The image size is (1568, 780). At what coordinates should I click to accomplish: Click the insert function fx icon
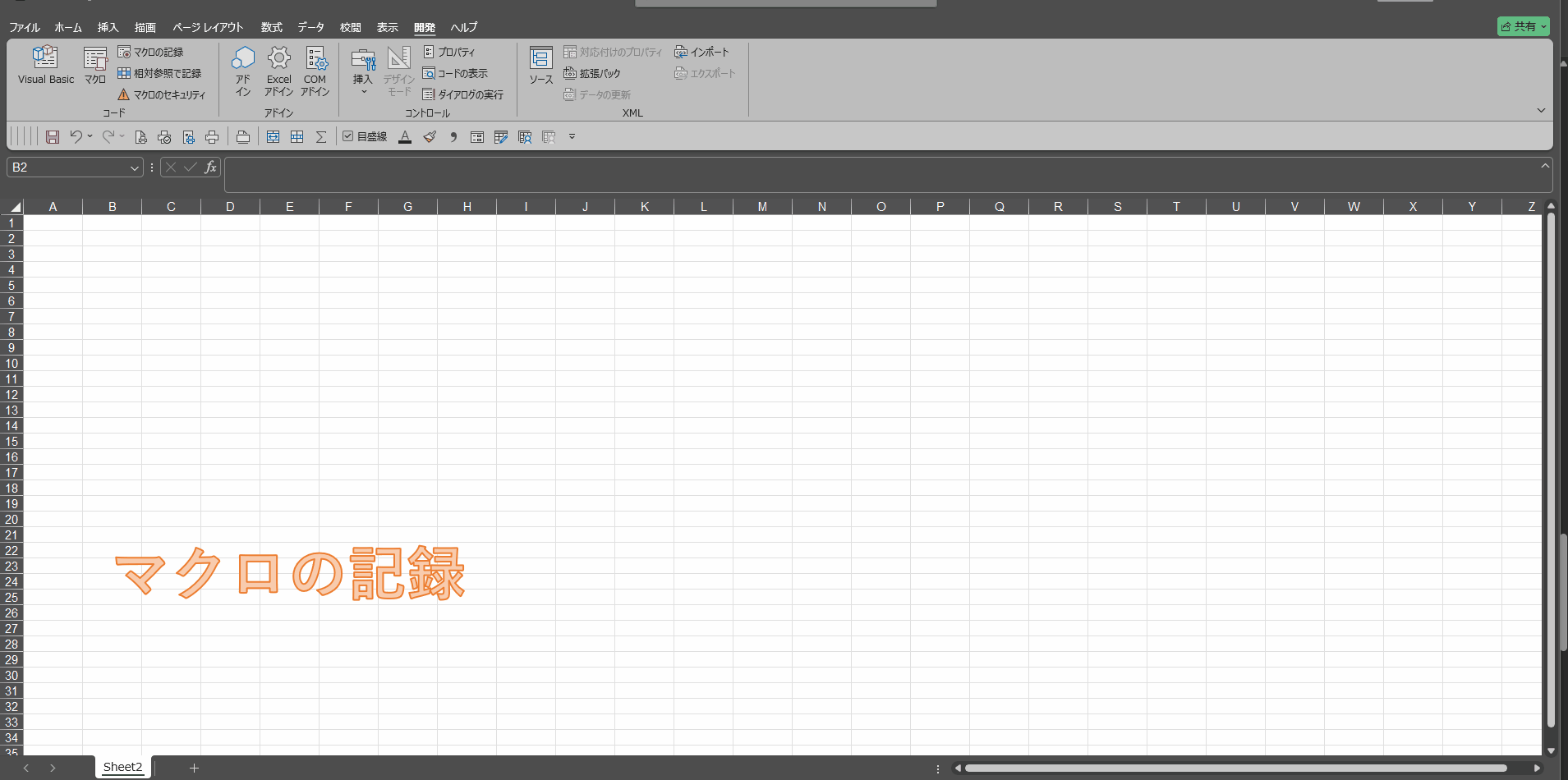click(210, 167)
